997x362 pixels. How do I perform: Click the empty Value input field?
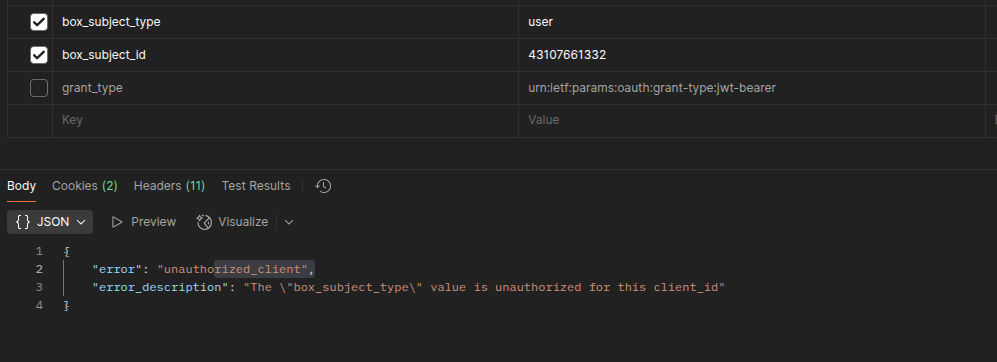(752, 120)
